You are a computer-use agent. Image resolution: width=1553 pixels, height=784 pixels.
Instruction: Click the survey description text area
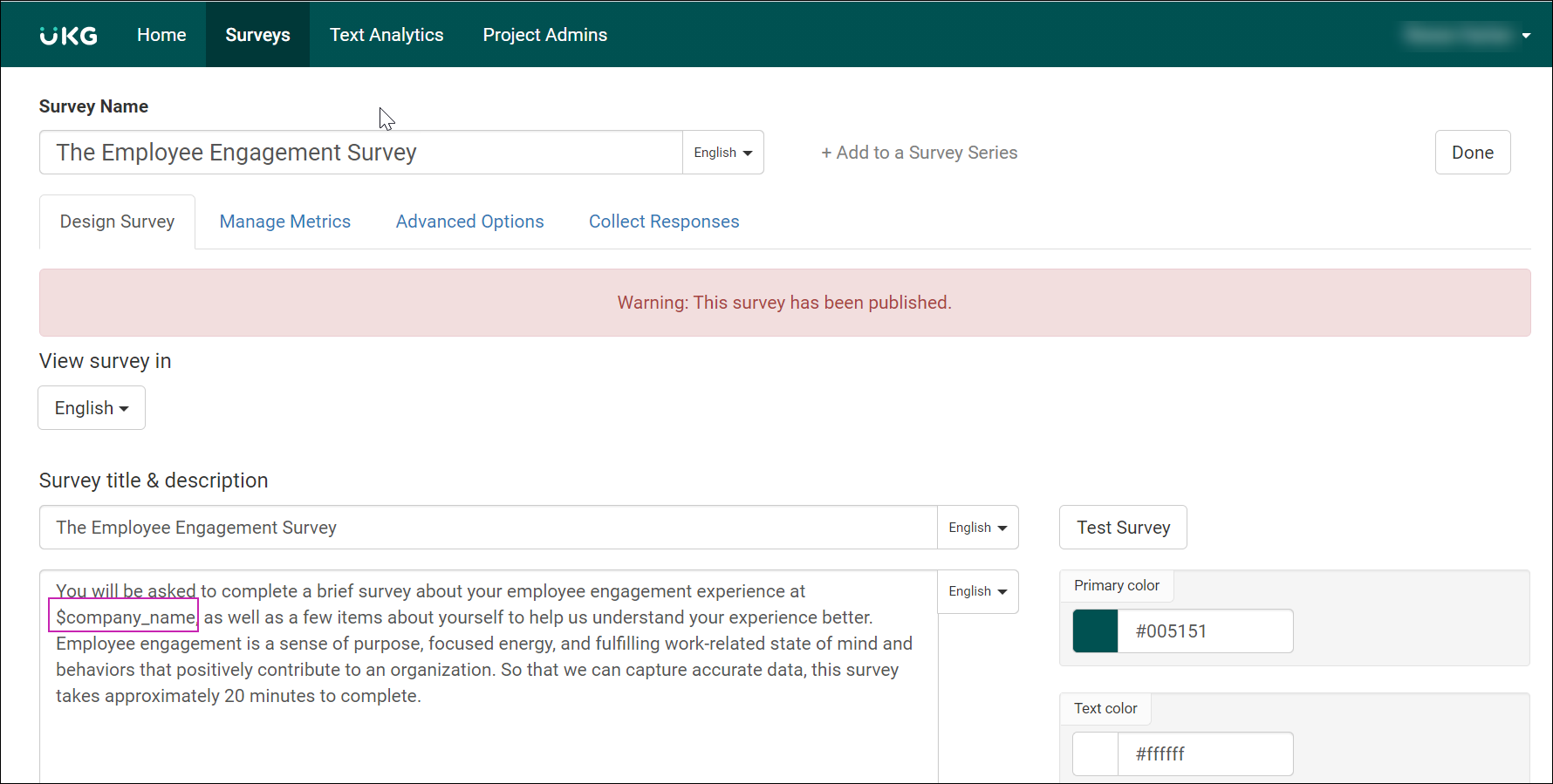coord(489,677)
